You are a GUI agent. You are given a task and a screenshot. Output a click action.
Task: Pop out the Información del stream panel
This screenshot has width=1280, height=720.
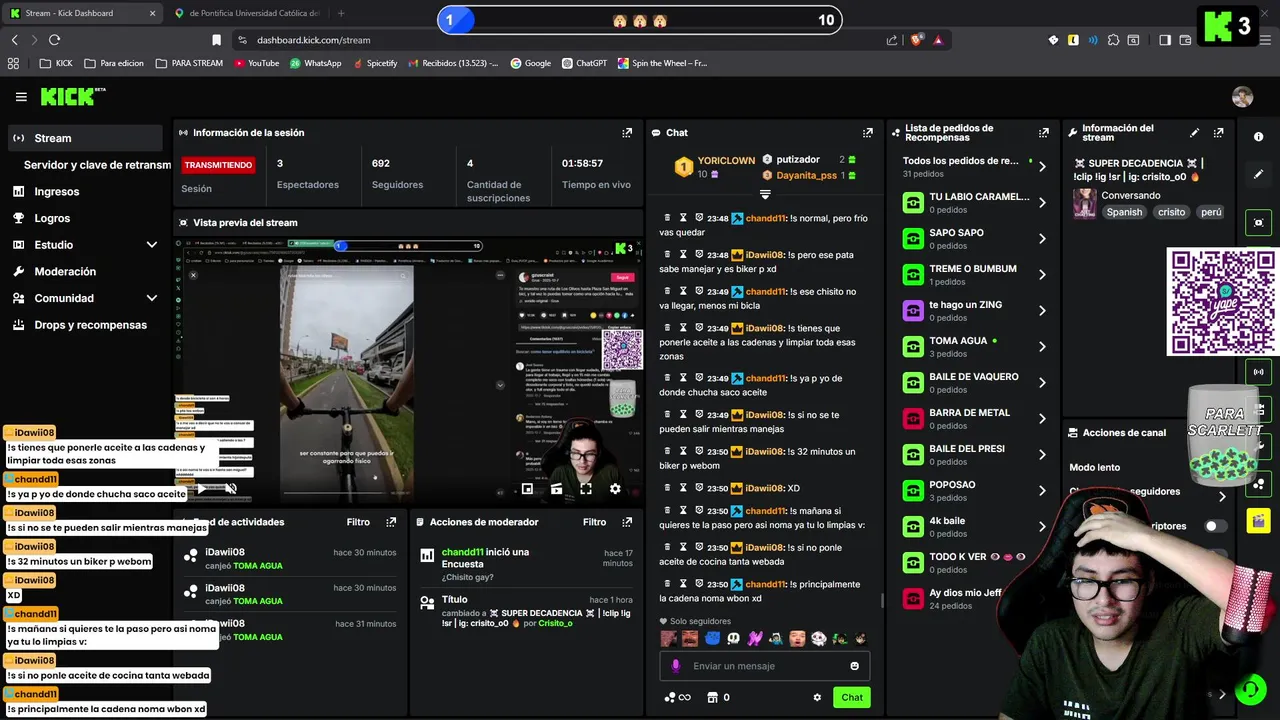coord(1218,132)
